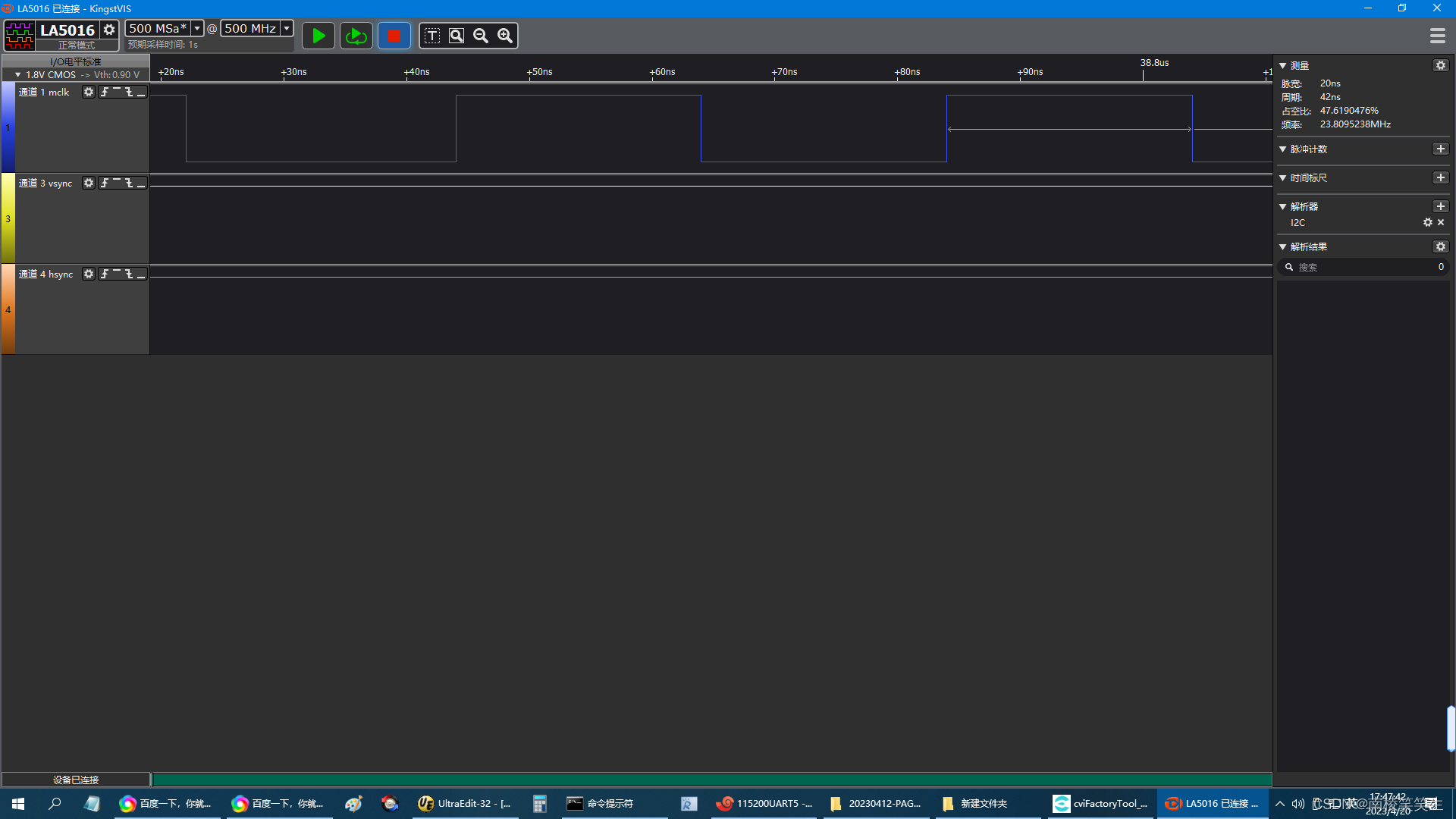Image resolution: width=1456 pixels, height=819 pixels.
Task: Remove the I2C analyzer
Action: 1441,222
